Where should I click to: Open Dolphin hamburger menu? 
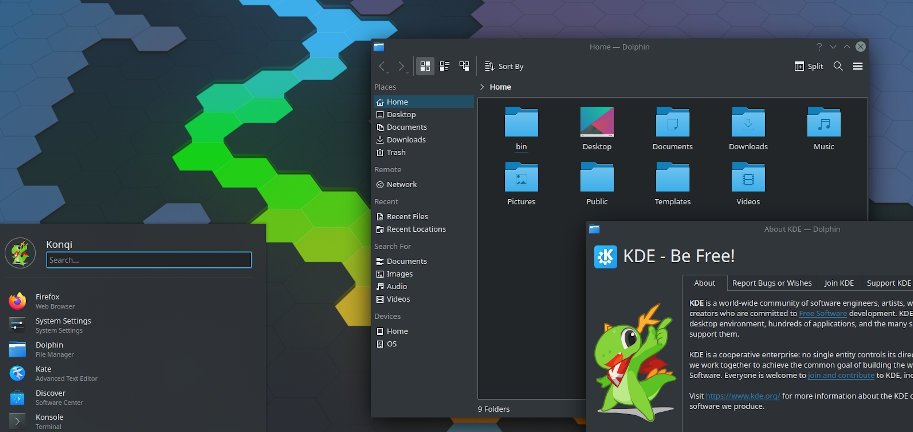(858, 66)
